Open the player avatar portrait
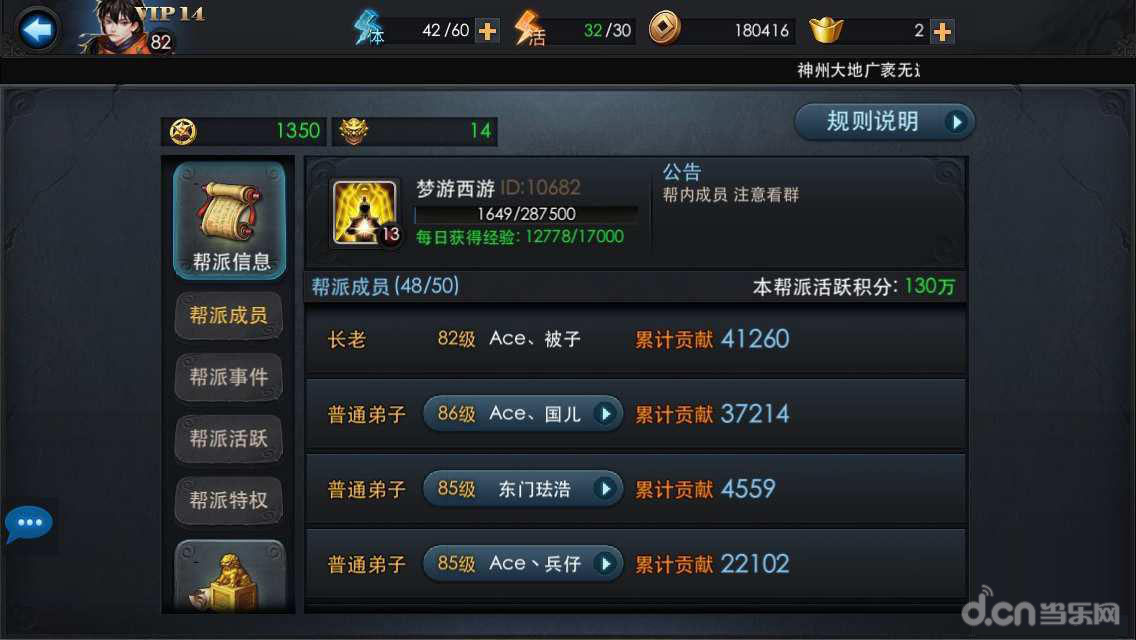 pyautogui.click(x=117, y=28)
